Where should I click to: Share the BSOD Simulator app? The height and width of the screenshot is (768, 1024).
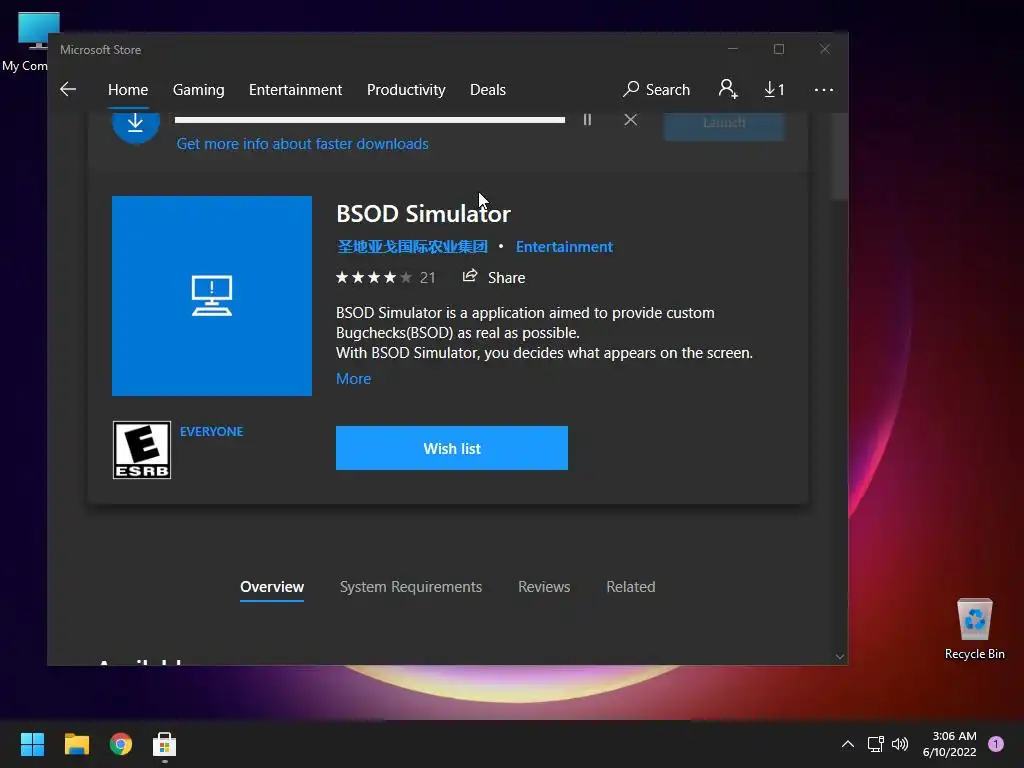pyautogui.click(x=494, y=277)
